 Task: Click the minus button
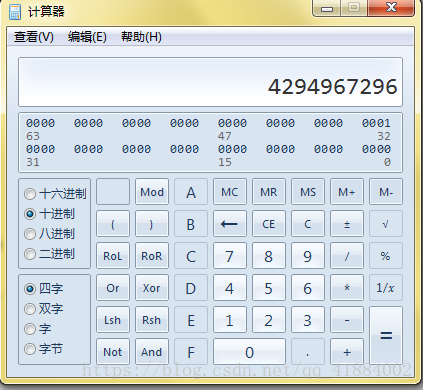click(347, 320)
